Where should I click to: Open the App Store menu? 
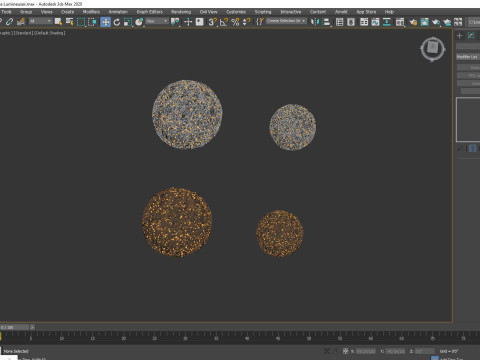pyautogui.click(x=366, y=12)
